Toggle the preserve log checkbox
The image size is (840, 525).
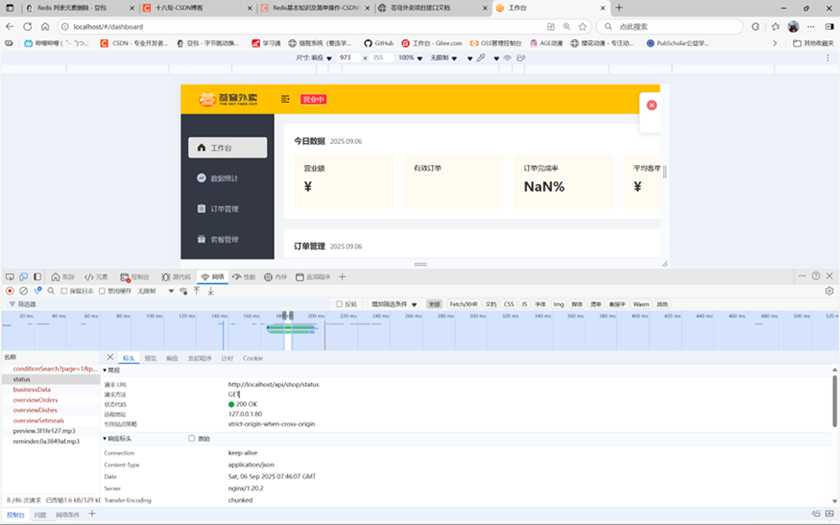click(64, 291)
